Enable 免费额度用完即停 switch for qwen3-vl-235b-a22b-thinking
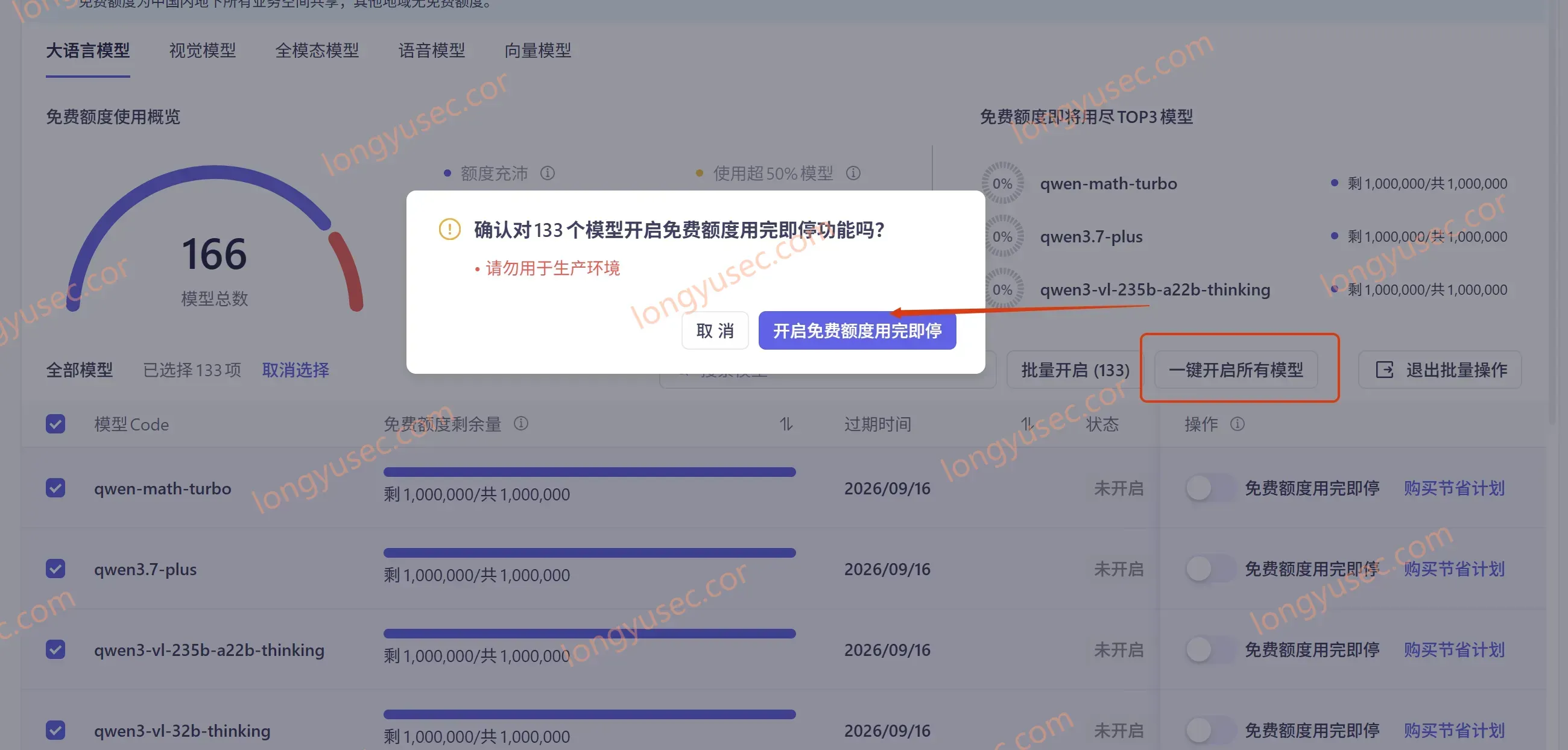This screenshot has width=1568, height=750. (x=1210, y=650)
